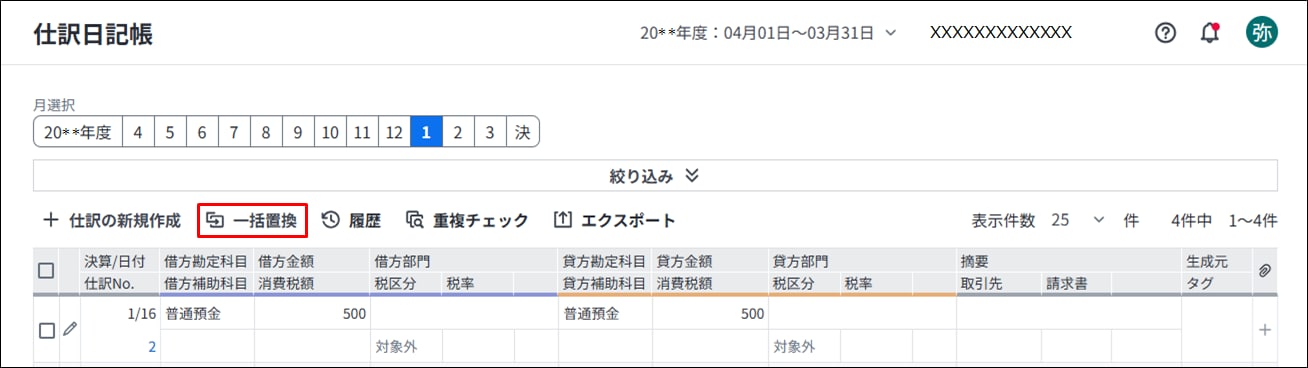Click the paperclip attachment column icon
Image resolution: width=1308 pixels, height=368 pixels.
[1264, 271]
